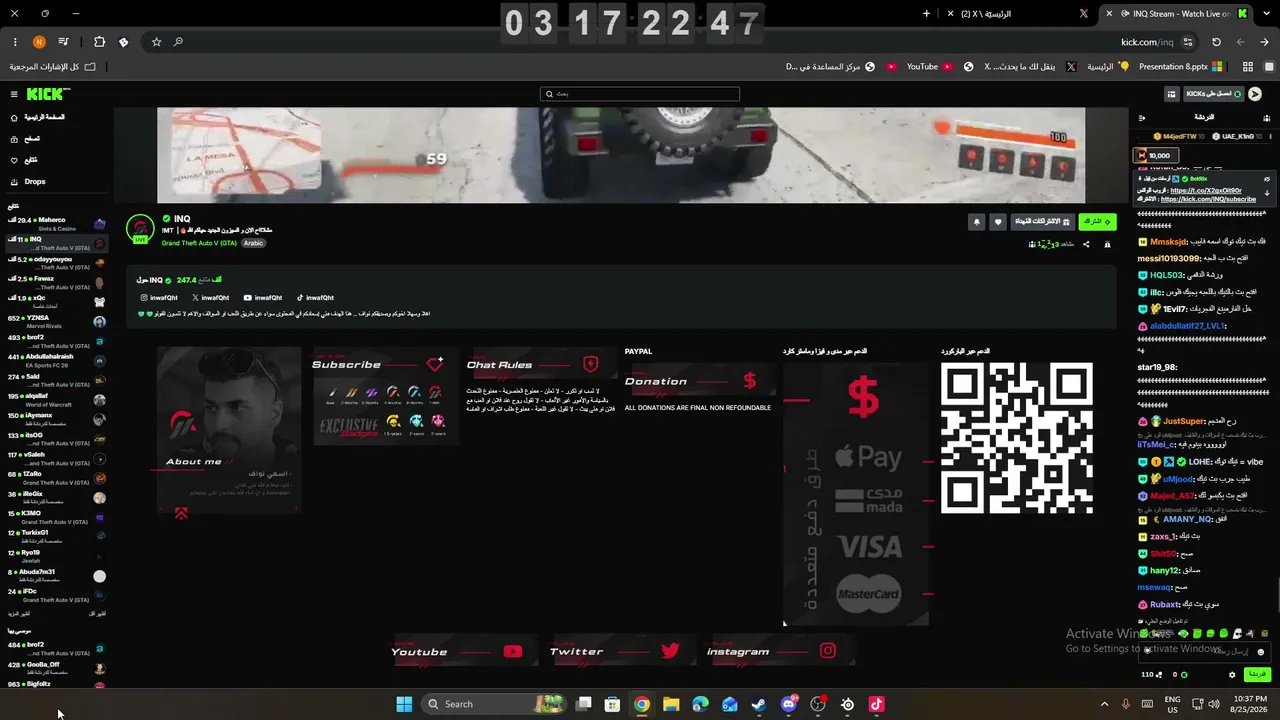Open Fawaz channel from sidebar list
This screenshot has height=720, width=1280.
(x=56, y=281)
